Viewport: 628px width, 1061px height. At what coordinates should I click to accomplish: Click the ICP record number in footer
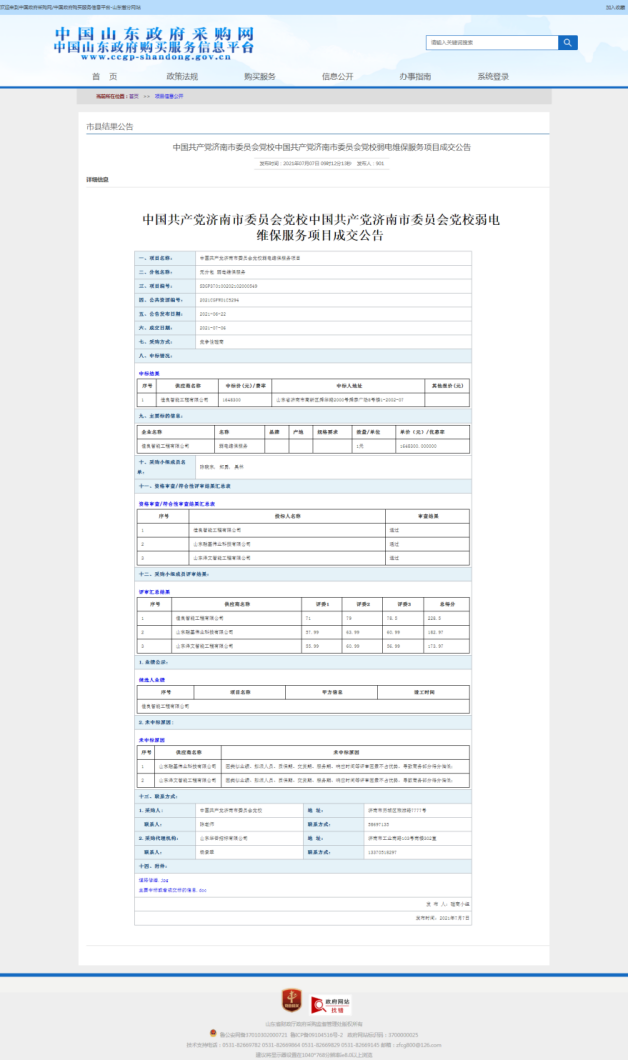(x=308, y=1034)
